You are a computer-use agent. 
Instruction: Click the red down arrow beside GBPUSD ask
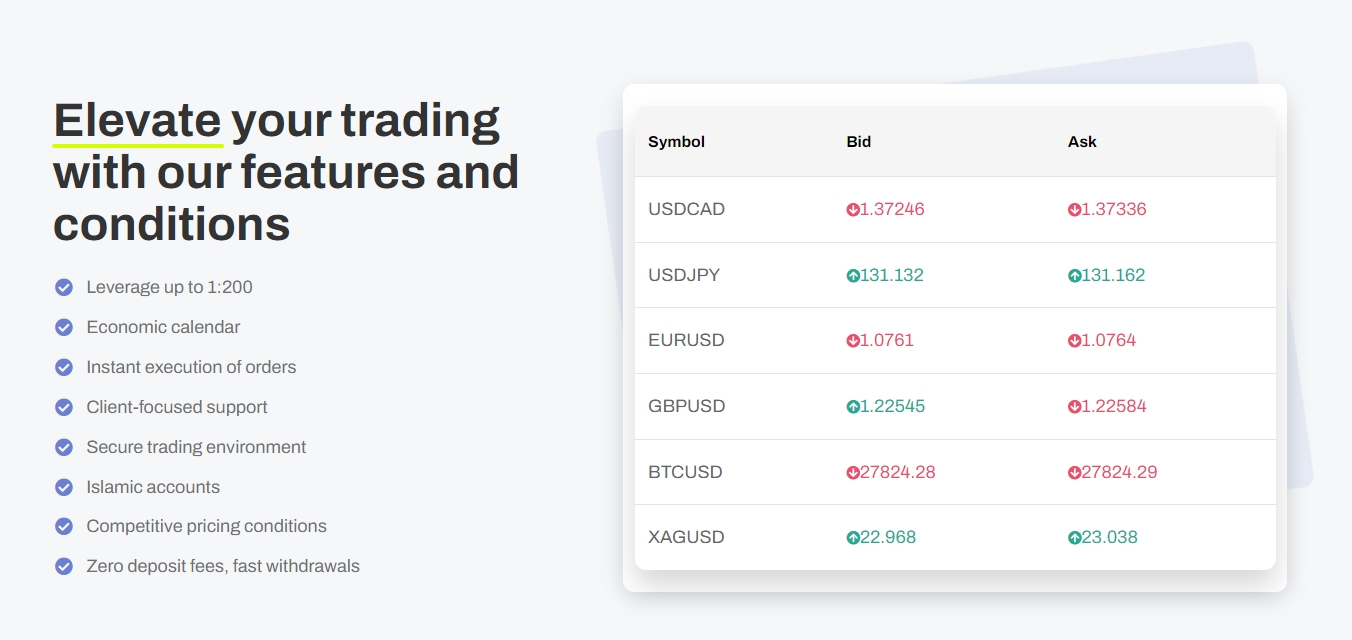pos(1075,407)
